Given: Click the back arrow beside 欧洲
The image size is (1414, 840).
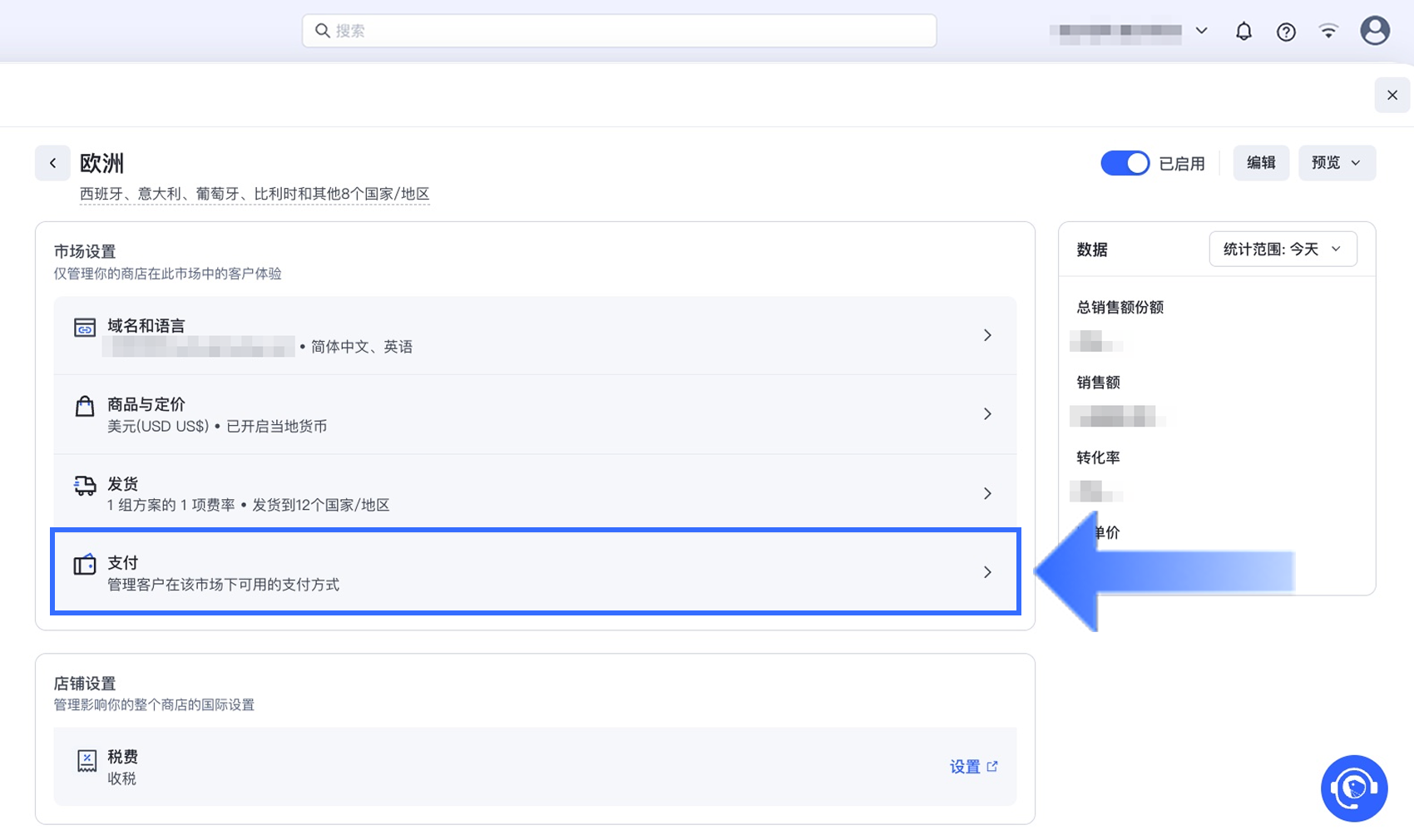Looking at the screenshot, I should 52,163.
